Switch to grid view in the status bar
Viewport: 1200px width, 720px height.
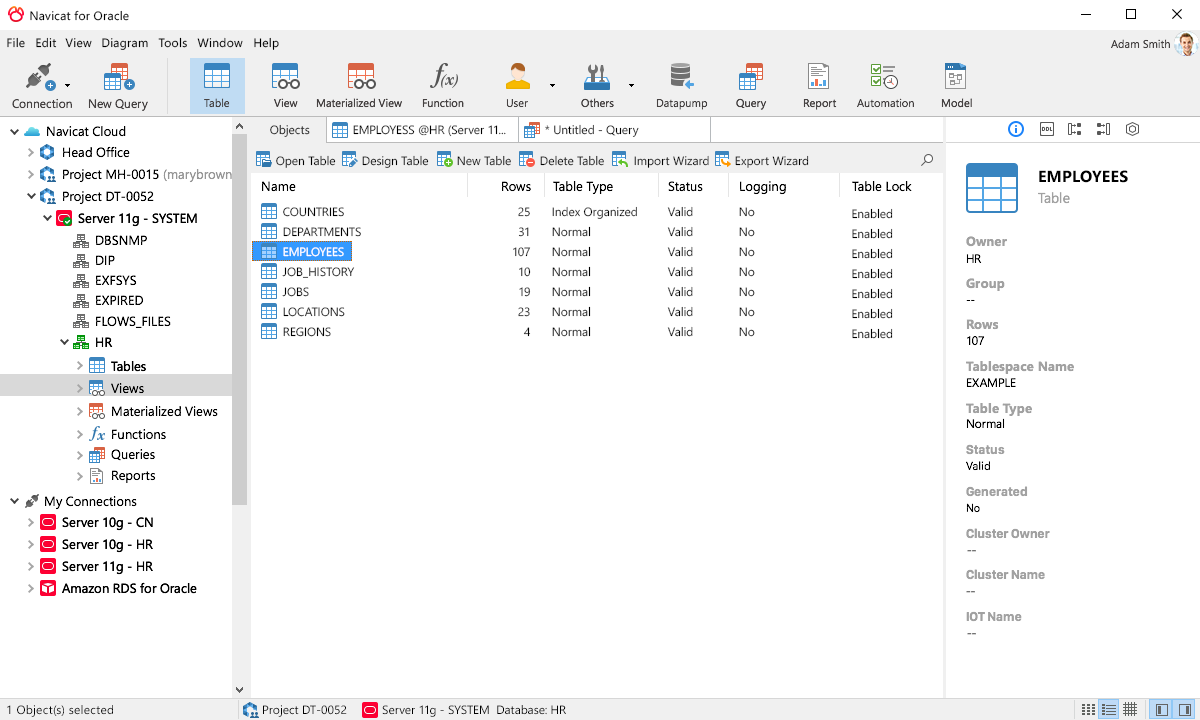tap(1131, 709)
